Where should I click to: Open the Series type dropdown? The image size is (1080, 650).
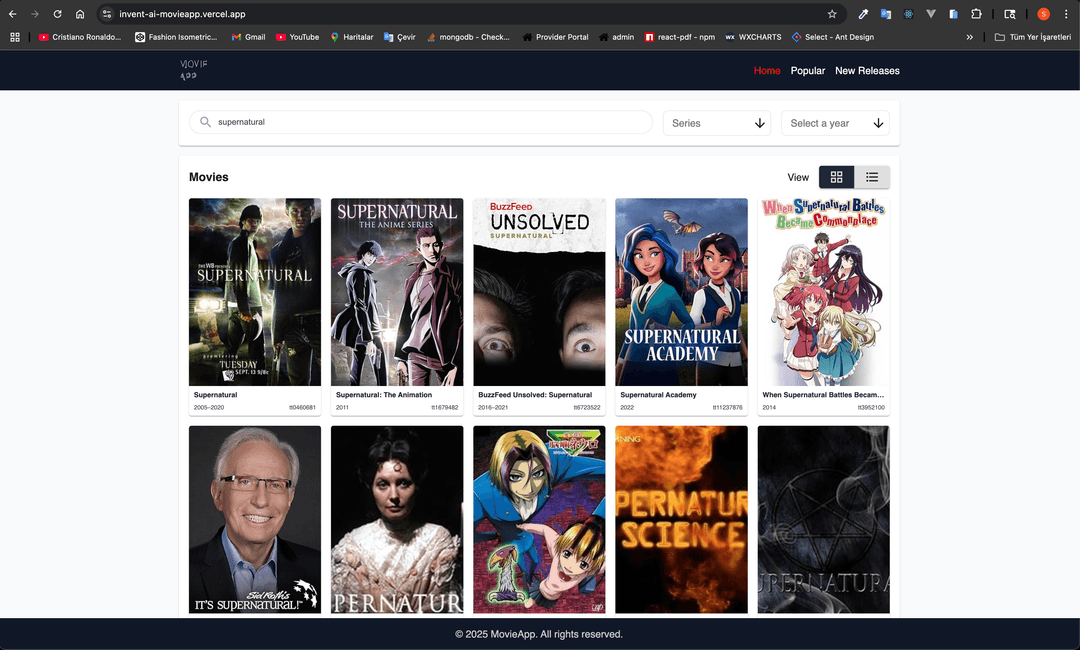pyautogui.click(x=717, y=123)
